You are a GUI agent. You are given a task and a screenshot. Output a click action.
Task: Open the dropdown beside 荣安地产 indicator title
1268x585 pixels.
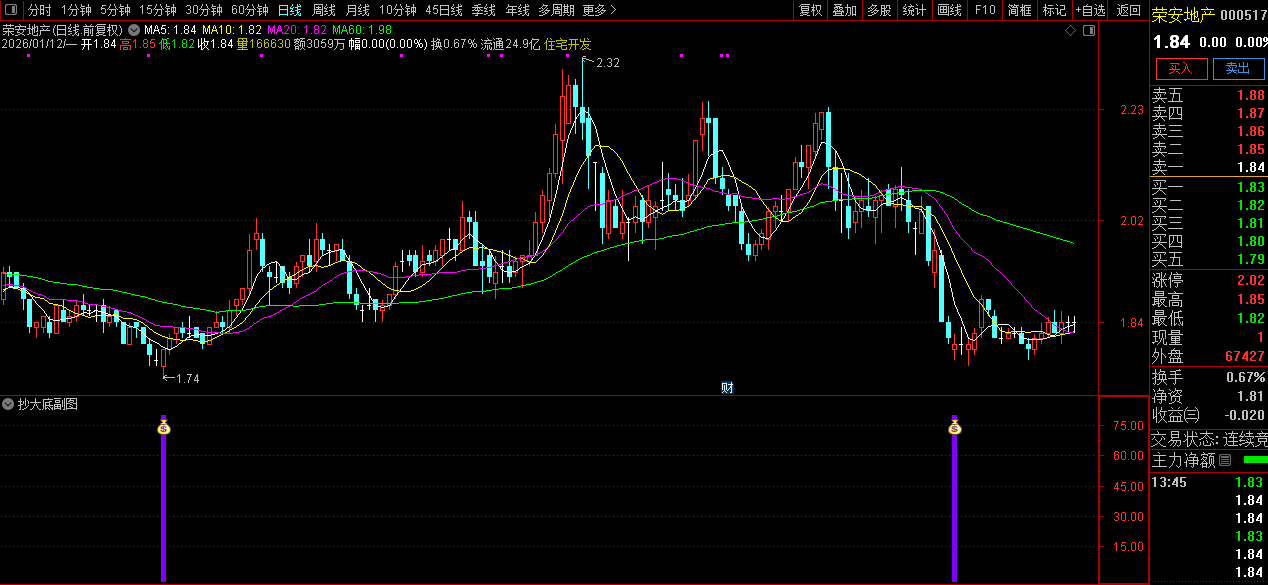coord(134,31)
